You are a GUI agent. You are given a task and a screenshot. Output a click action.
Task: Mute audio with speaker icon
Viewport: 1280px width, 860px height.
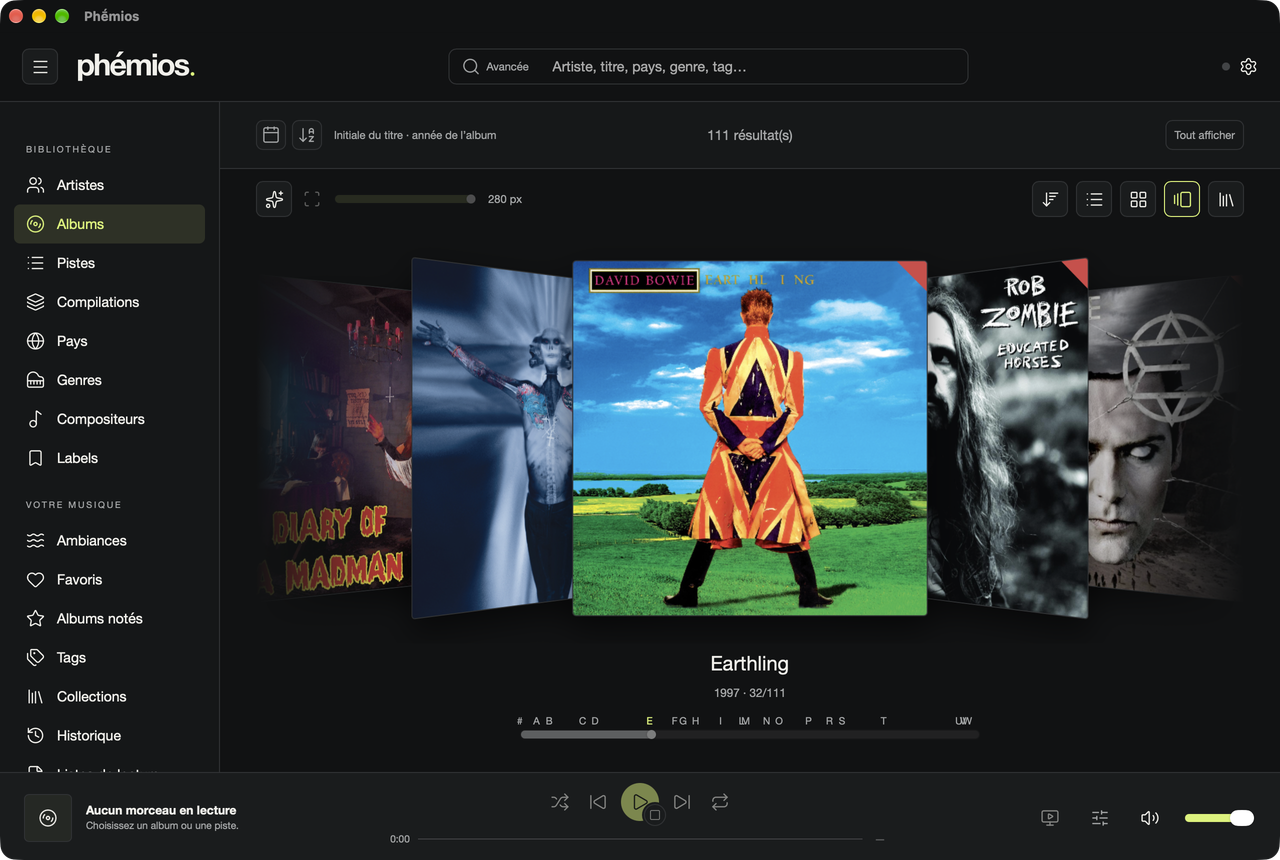point(1150,818)
